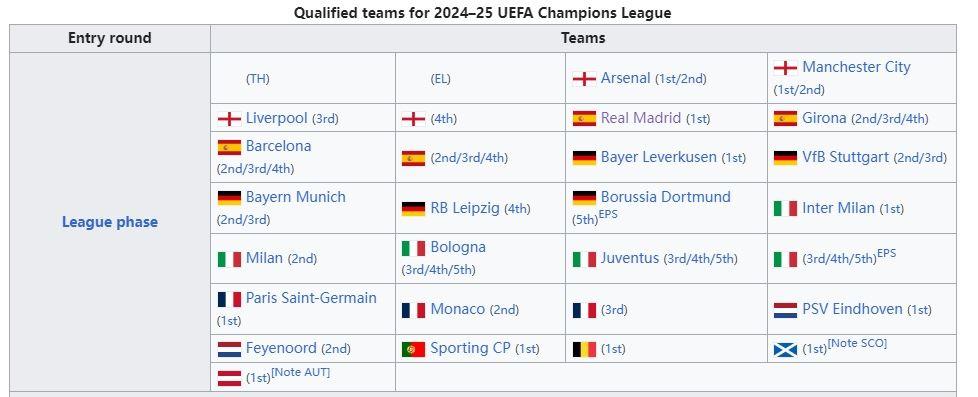Open the League phase link
The image size is (978, 397).
[x=110, y=222]
